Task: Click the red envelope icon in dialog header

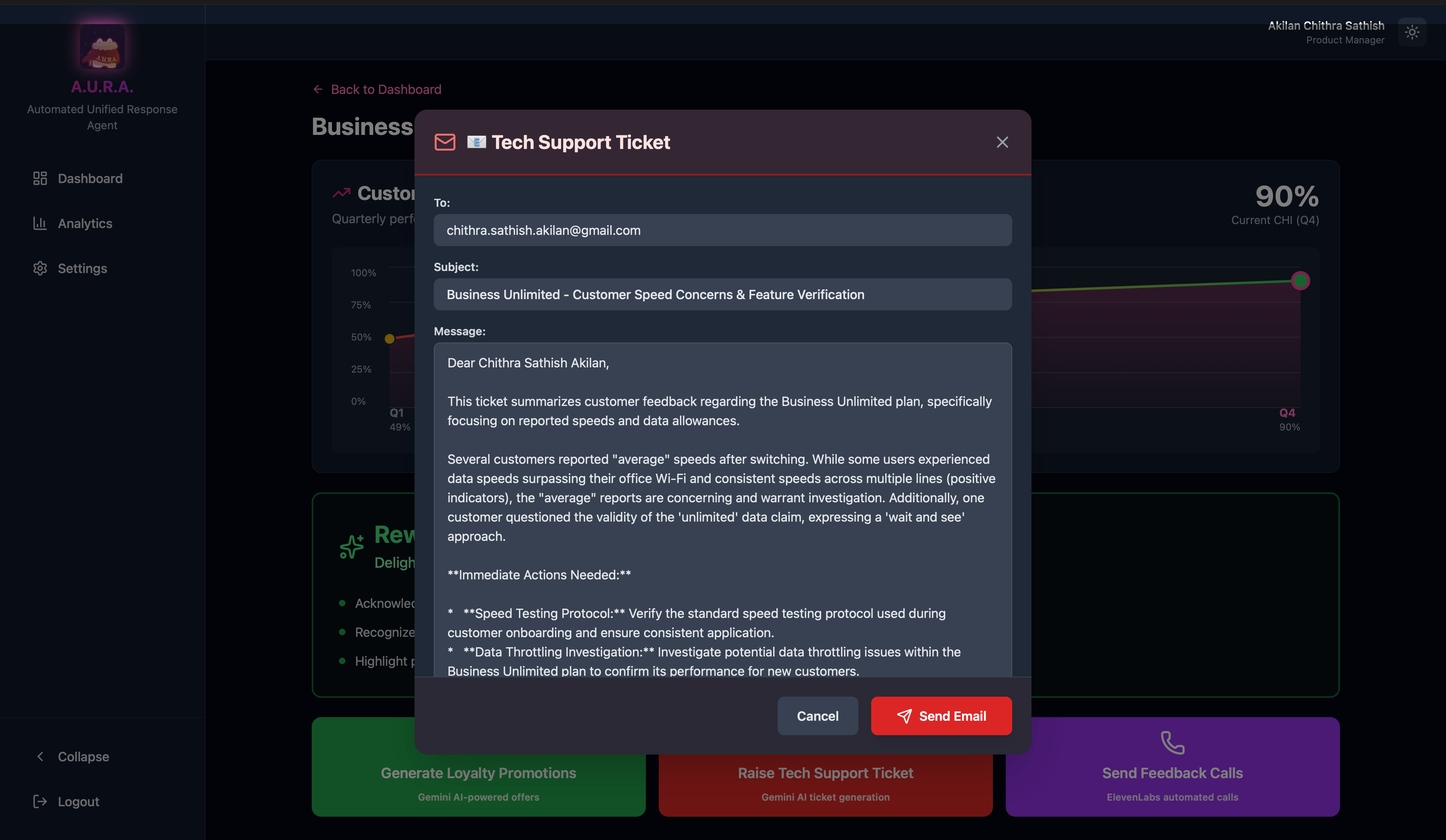Action: [445, 142]
